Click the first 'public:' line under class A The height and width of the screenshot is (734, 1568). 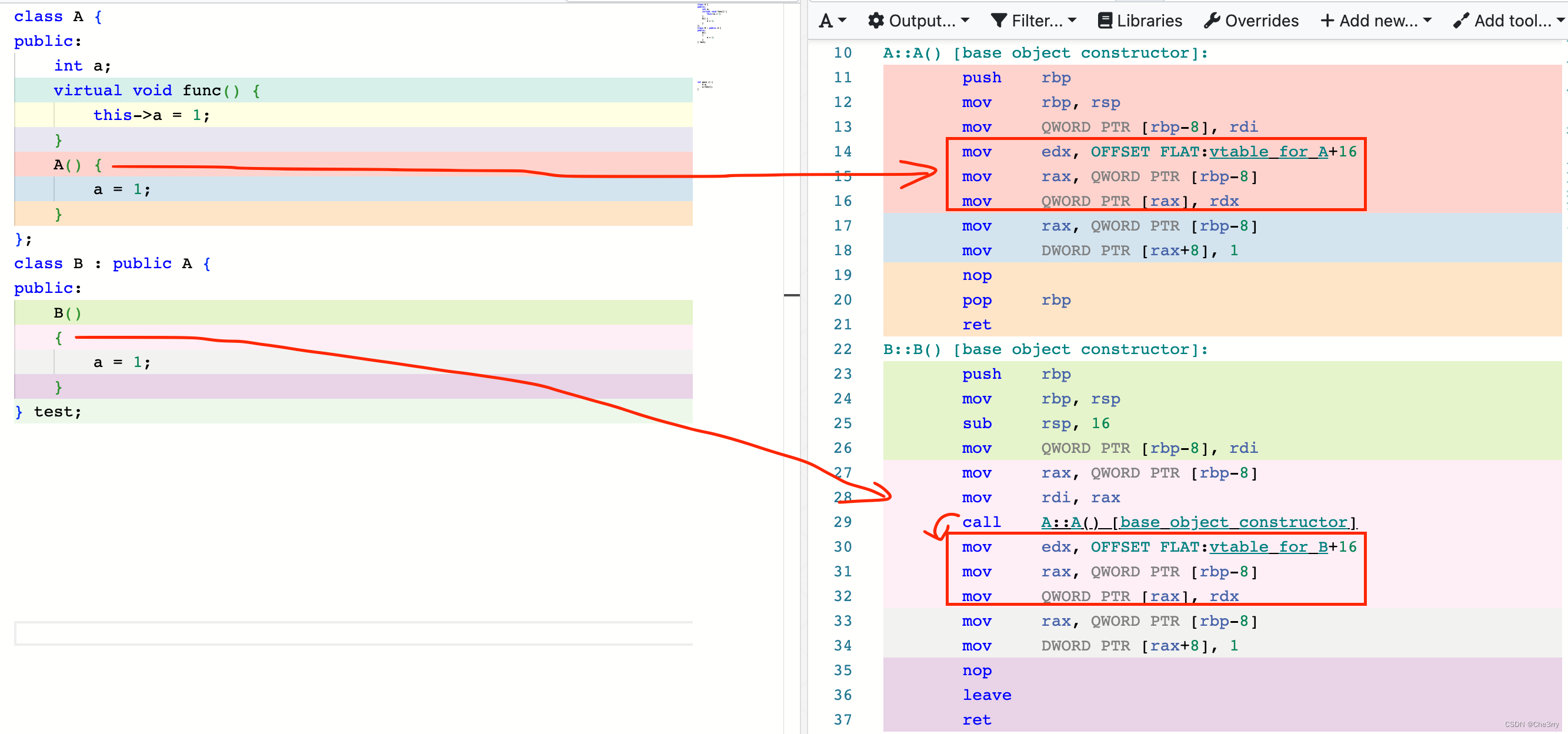coord(48,41)
